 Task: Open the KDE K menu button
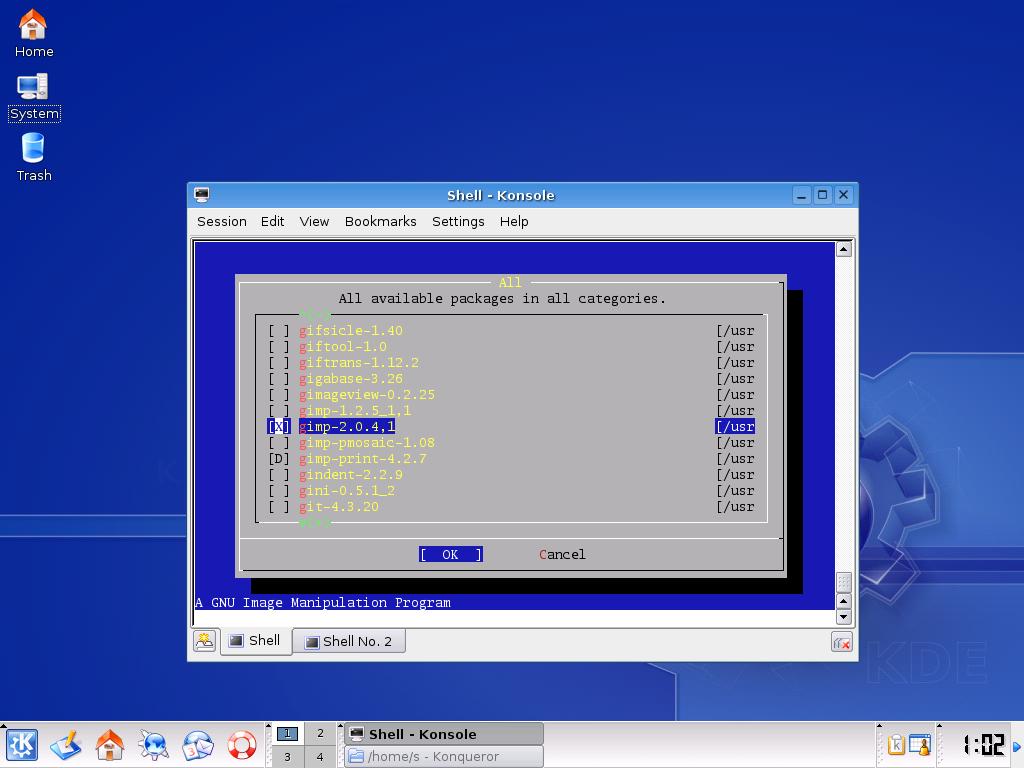click(x=22, y=745)
